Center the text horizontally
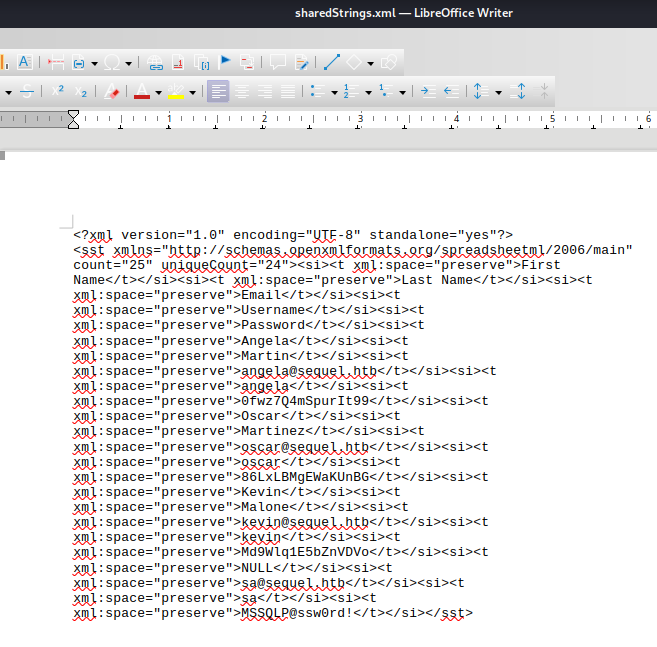 (242, 91)
